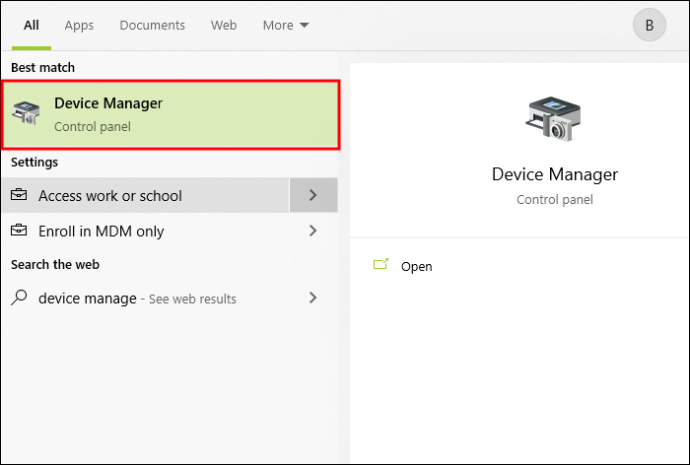The image size is (690, 465).
Task: Switch to the Documents tab
Action: pyautogui.click(x=152, y=25)
